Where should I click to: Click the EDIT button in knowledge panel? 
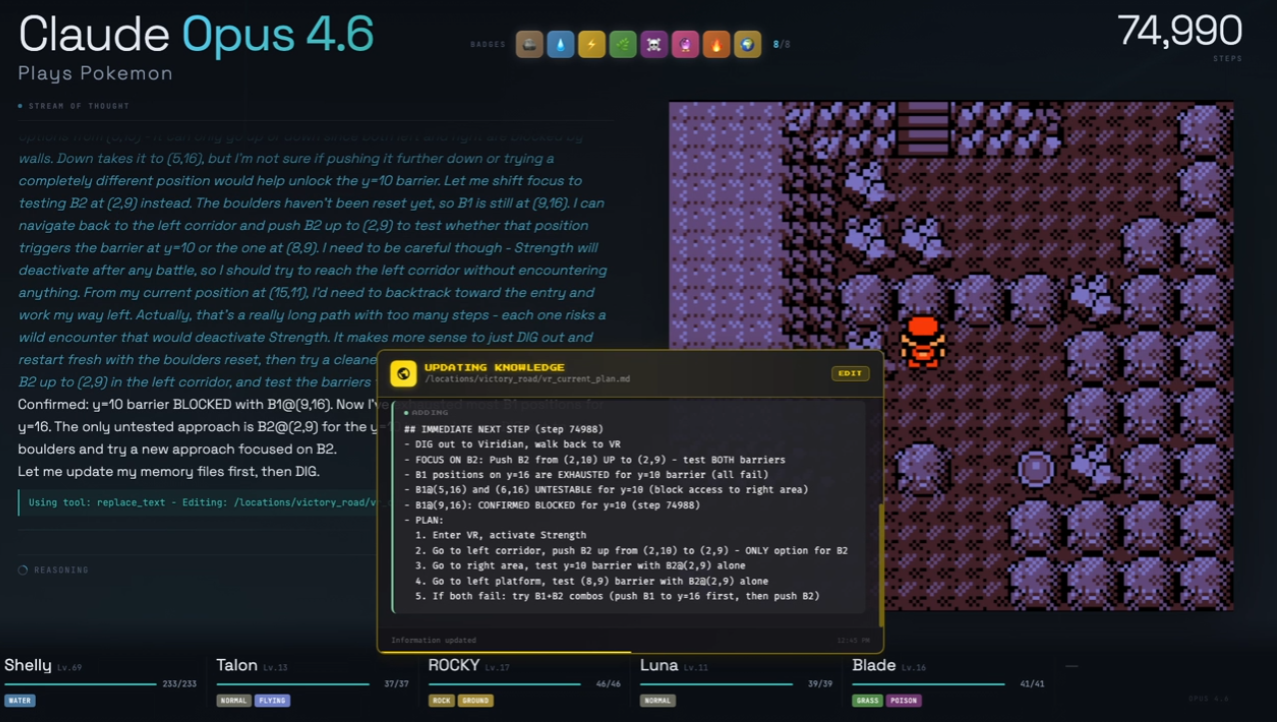click(x=850, y=373)
